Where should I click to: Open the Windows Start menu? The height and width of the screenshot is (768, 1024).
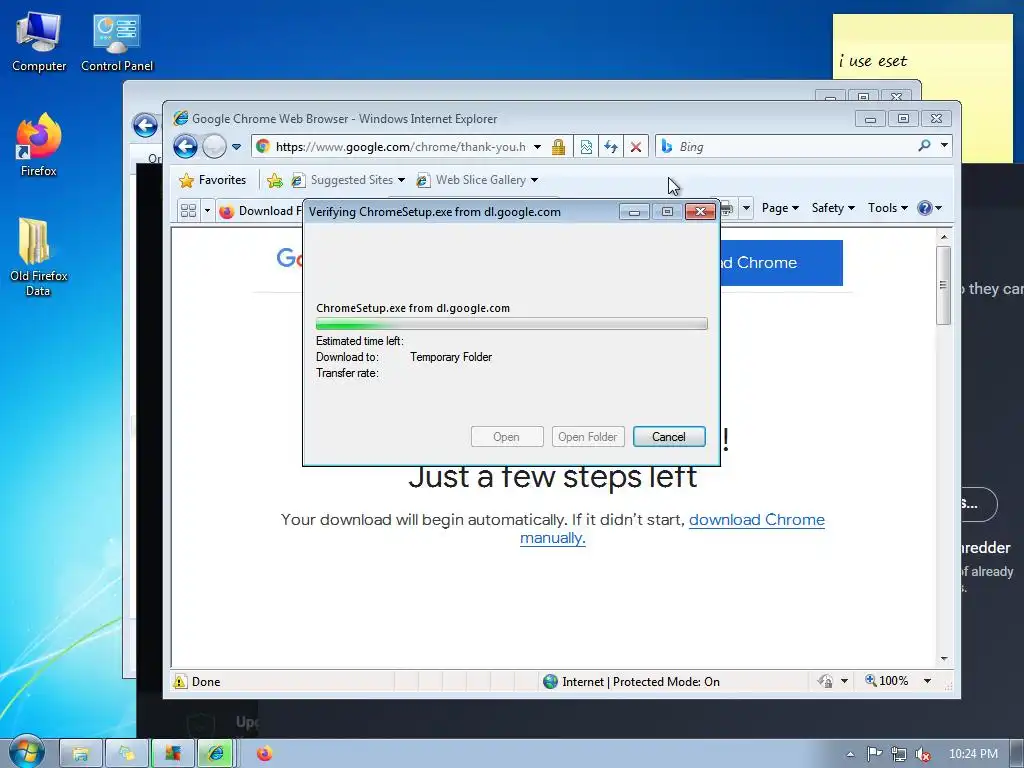pos(26,751)
